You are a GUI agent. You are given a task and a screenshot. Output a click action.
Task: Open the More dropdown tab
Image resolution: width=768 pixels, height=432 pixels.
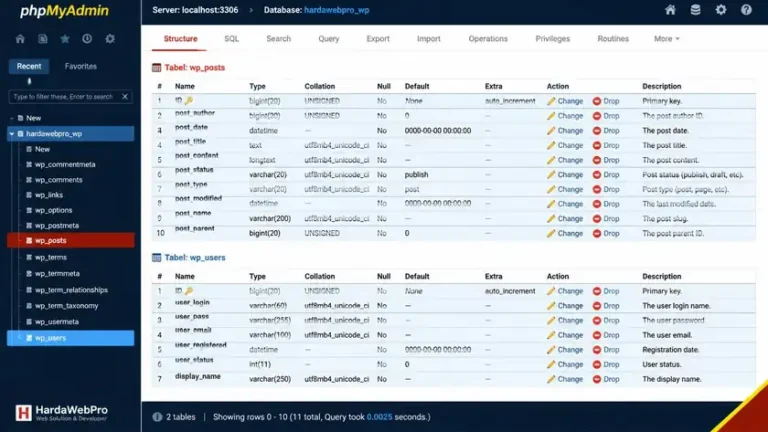pyautogui.click(x=667, y=39)
